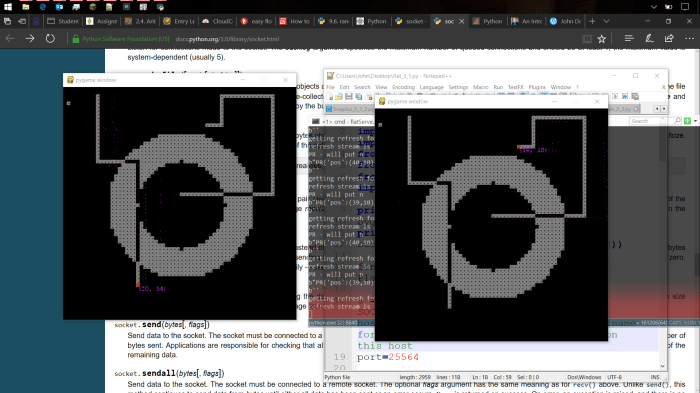Toggle Edge reading view icon
700x393 pixels.
click(587, 39)
